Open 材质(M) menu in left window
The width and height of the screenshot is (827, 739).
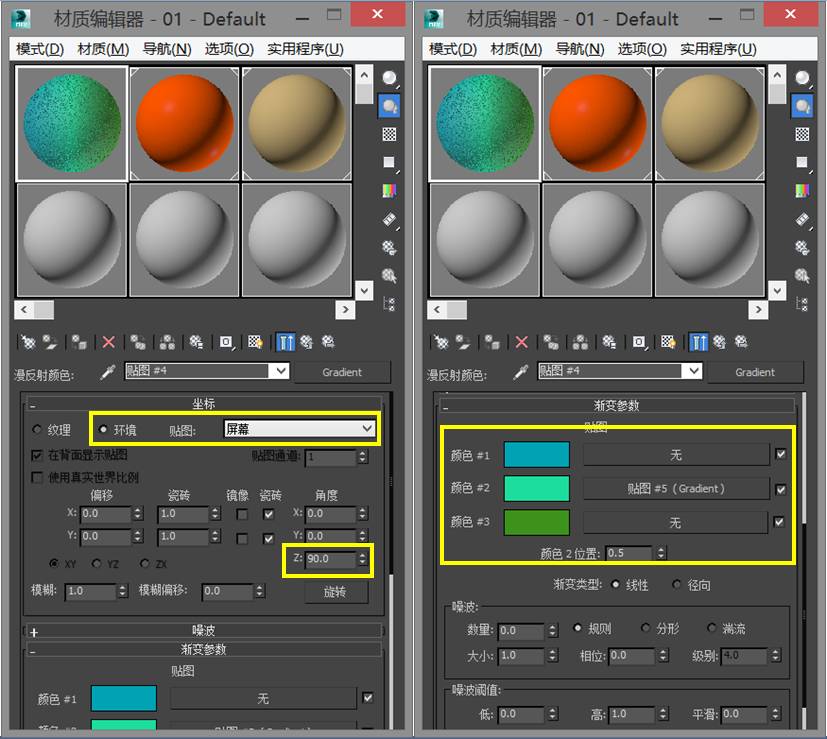(x=103, y=49)
